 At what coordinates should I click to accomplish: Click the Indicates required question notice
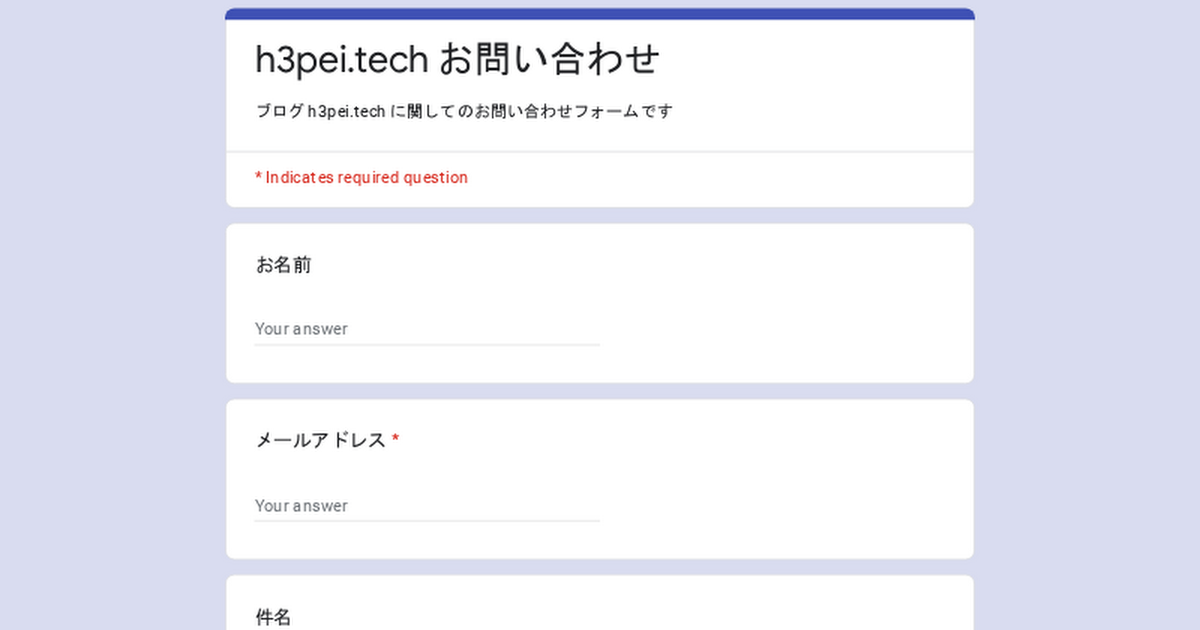pyautogui.click(x=361, y=178)
